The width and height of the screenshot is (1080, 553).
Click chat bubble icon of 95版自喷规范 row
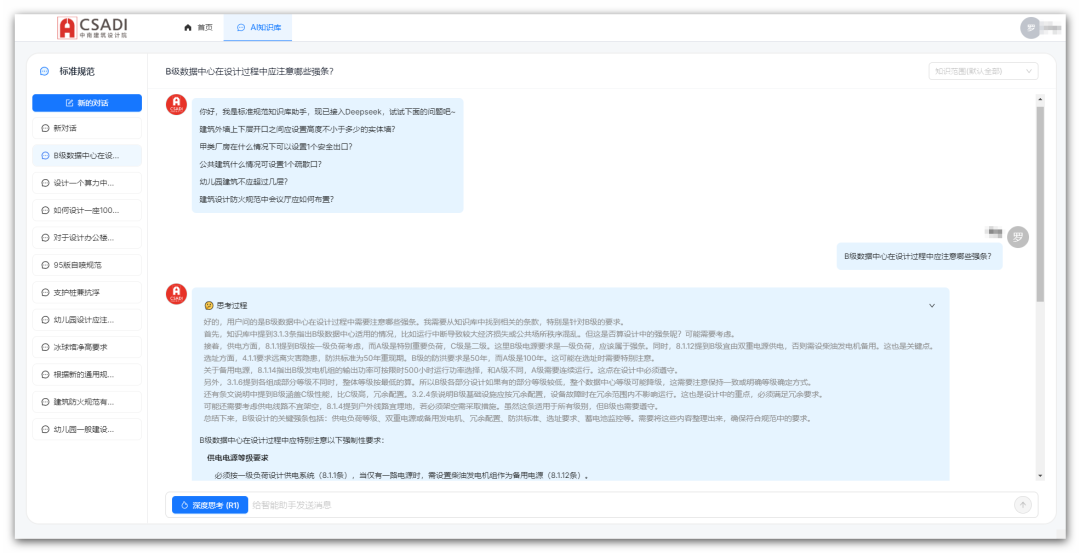(x=45, y=265)
